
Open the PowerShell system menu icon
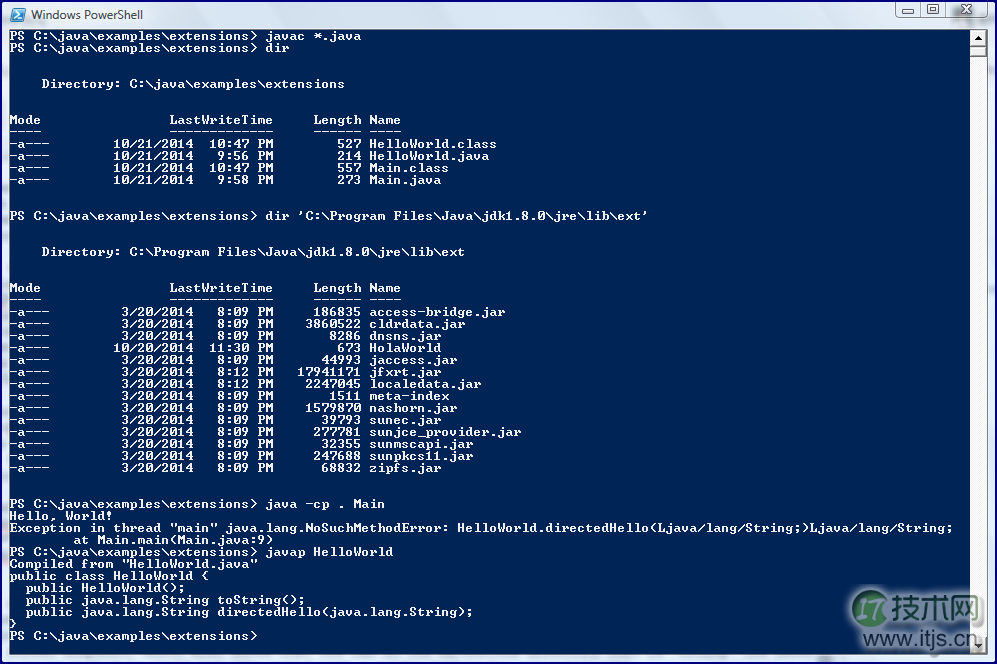18,14
